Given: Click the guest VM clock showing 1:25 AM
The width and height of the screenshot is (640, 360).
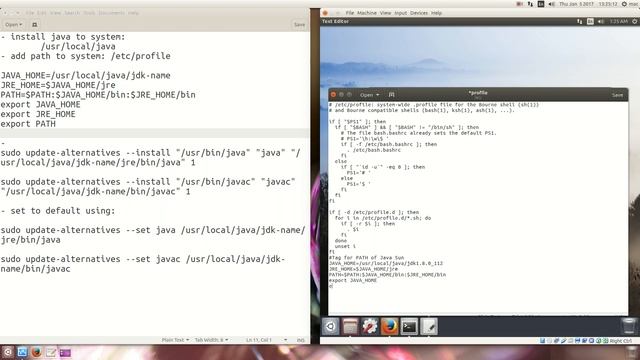Looking at the screenshot, I should click(618, 21).
